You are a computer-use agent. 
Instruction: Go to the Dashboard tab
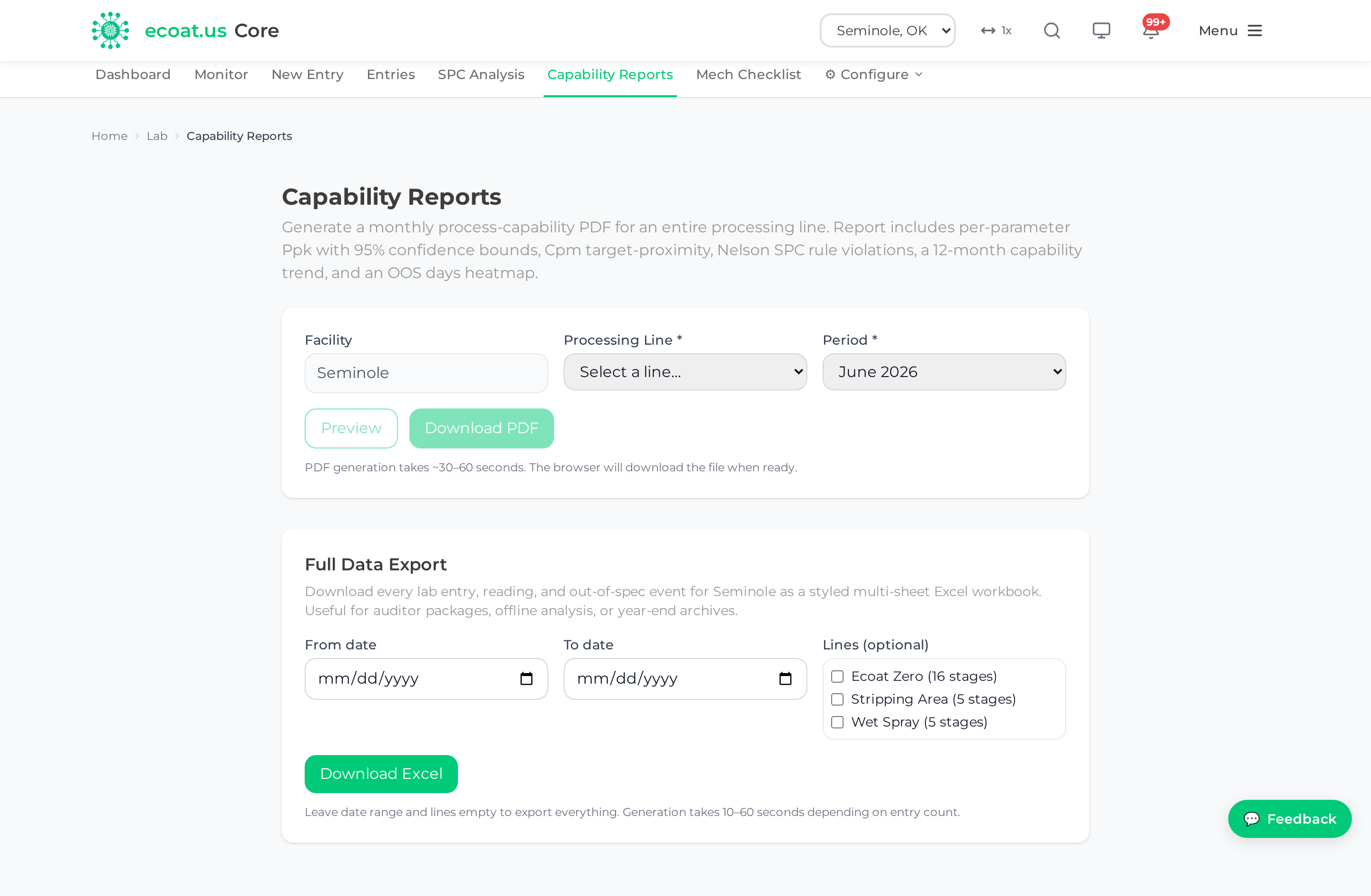pos(133,74)
